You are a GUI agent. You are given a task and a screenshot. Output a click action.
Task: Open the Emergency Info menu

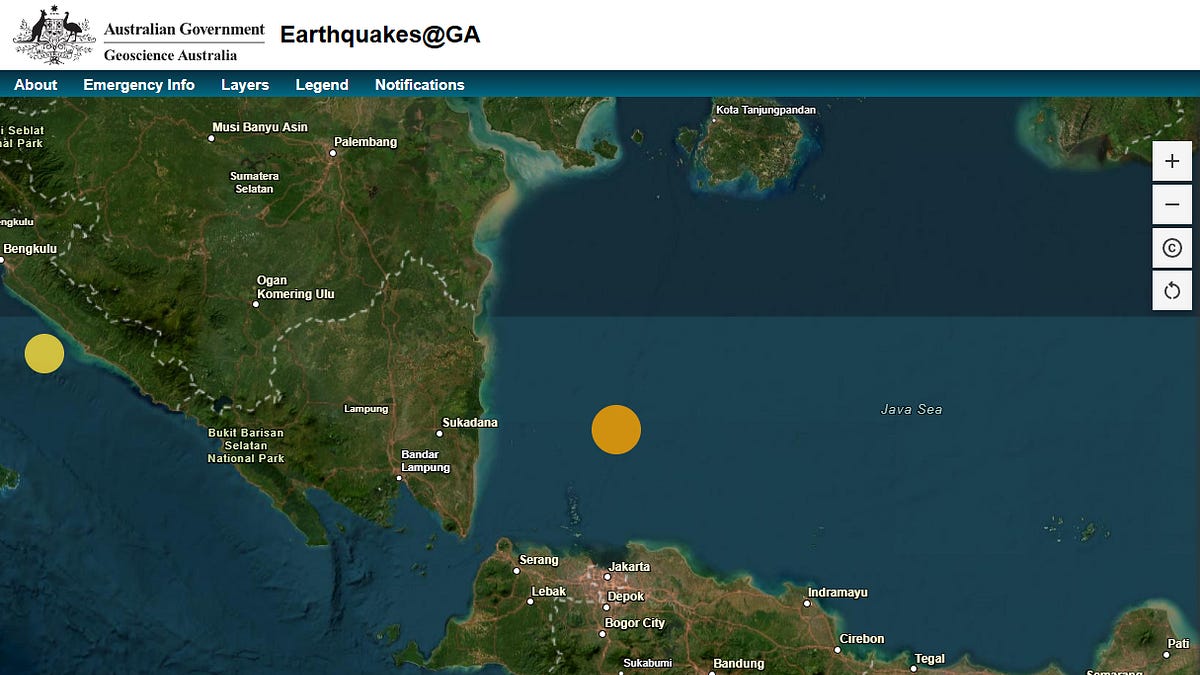pos(139,85)
